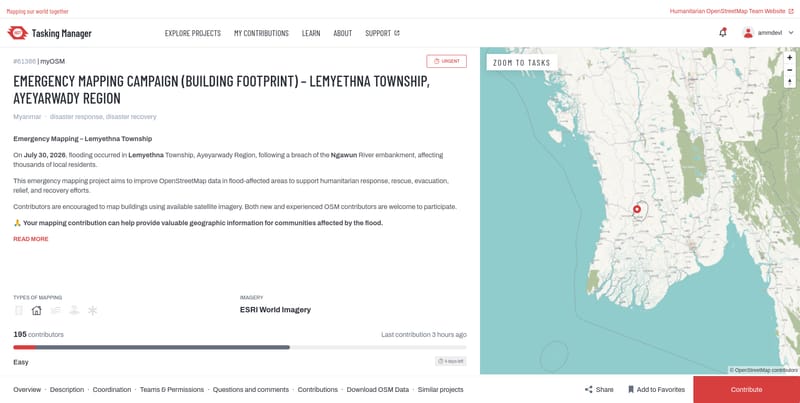The image size is (800, 403).
Task: Expand description with Read More
Action: click(x=31, y=239)
